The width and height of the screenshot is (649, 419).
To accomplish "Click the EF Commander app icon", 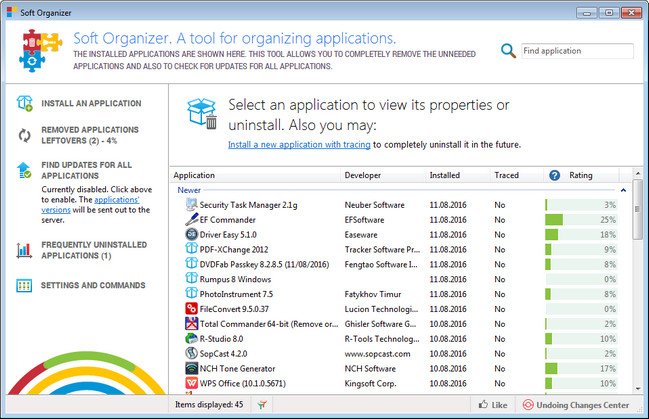I will [x=191, y=219].
